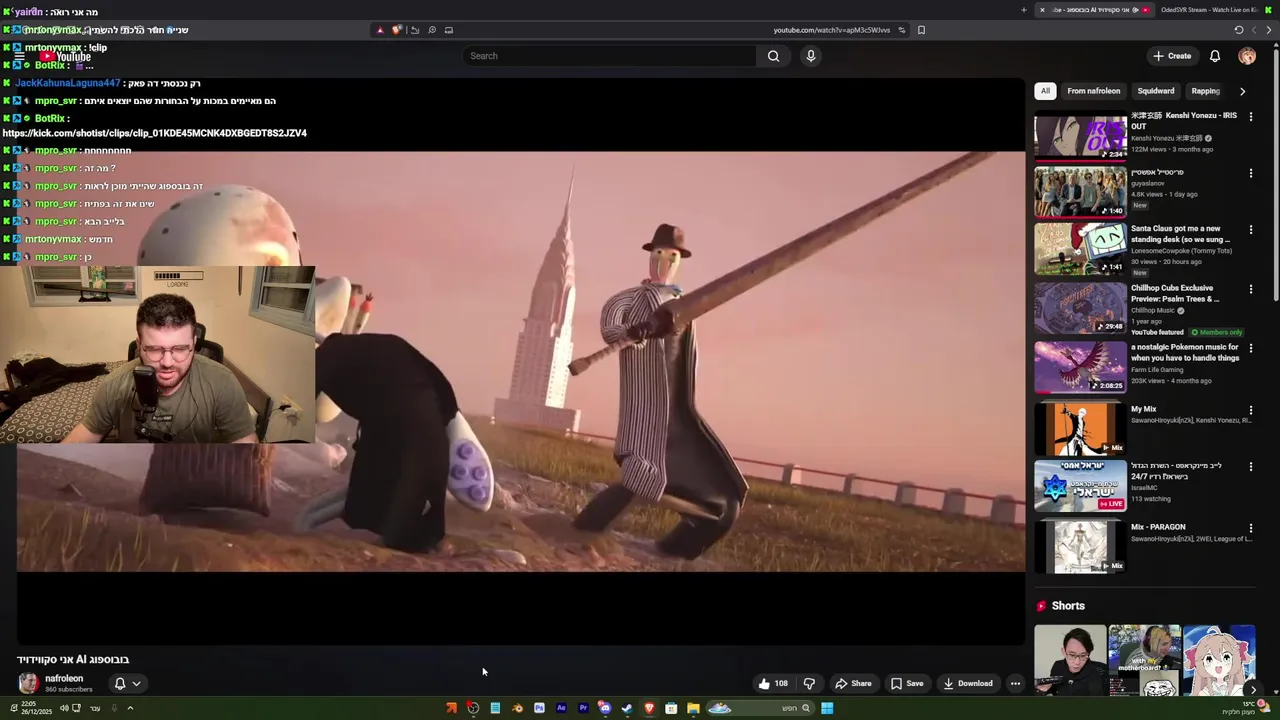Like the video with 108 likes
The height and width of the screenshot is (720, 1280).
point(773,684)
